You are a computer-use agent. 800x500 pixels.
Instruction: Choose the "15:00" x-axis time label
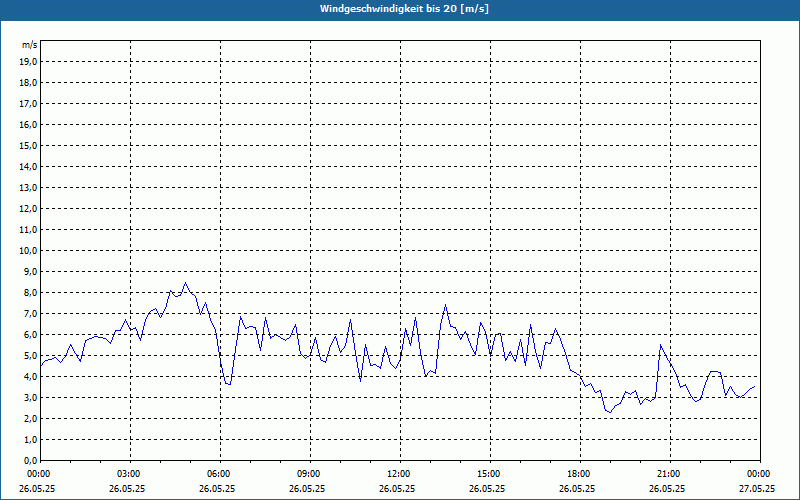489,474
